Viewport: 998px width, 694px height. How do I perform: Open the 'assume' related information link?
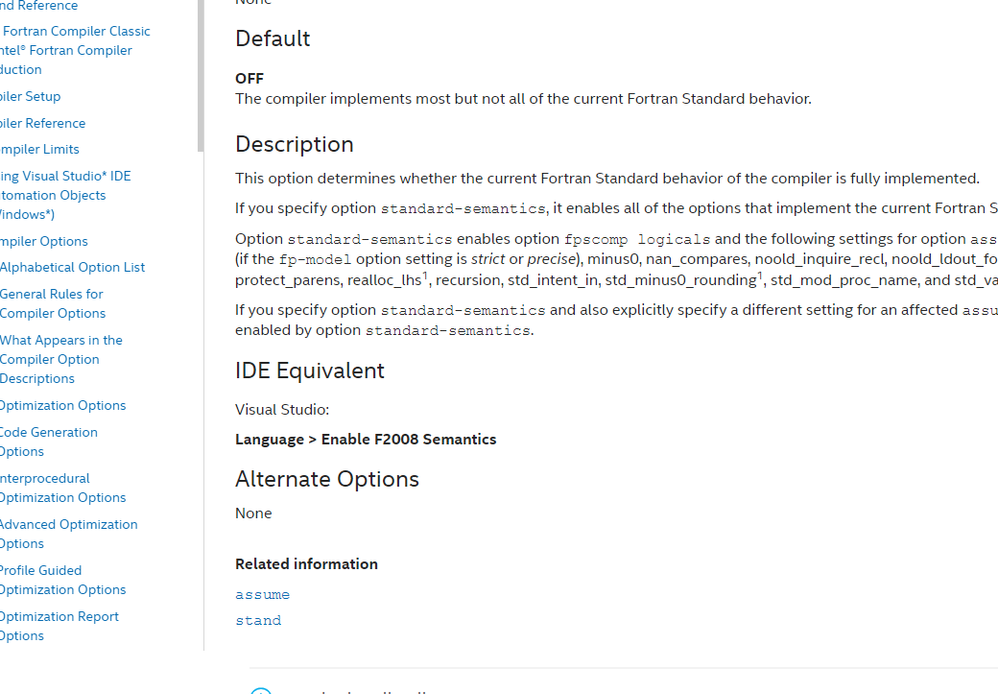click(x=262, y=595)
